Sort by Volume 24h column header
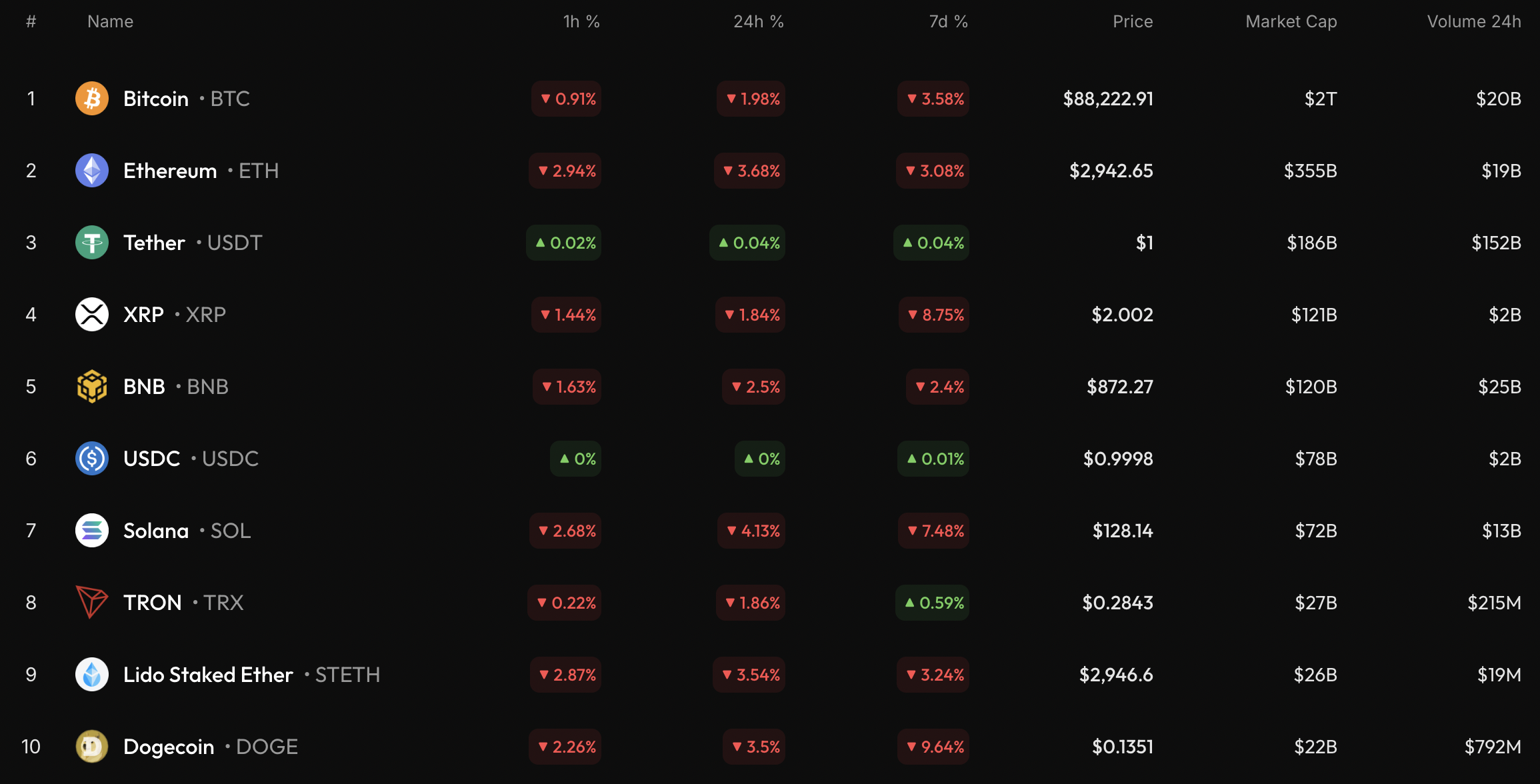The width and height of the screenshot is (1540, 784). click(1473, 22)
